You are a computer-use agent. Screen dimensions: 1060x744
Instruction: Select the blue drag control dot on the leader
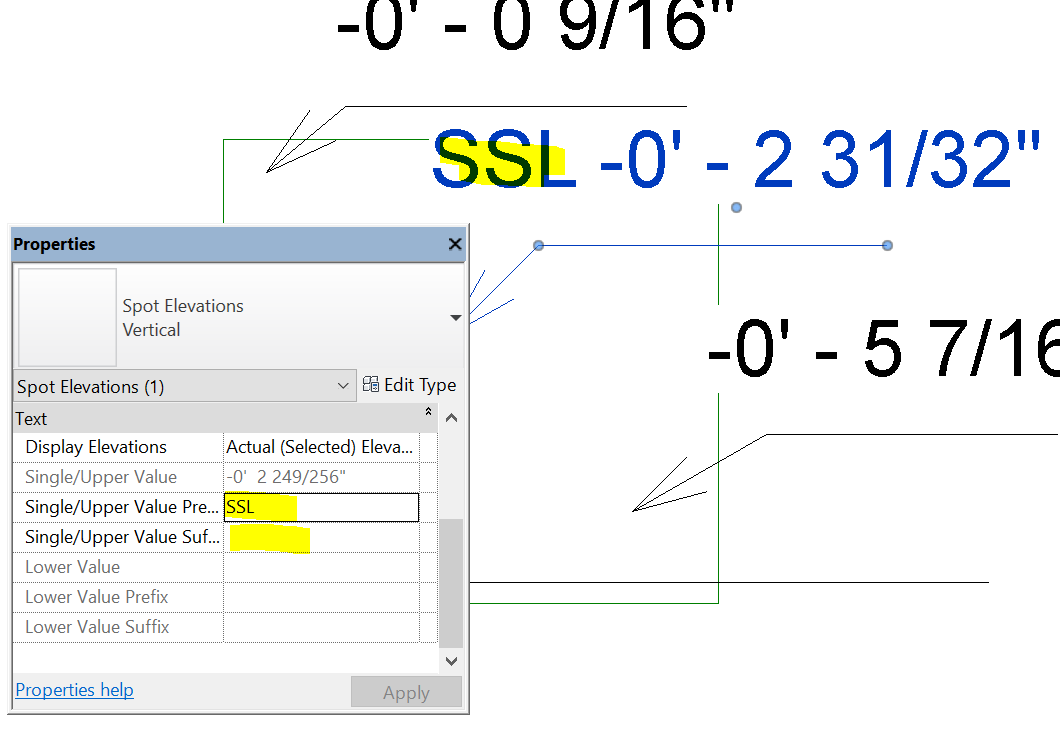click(x=537, y=245)
